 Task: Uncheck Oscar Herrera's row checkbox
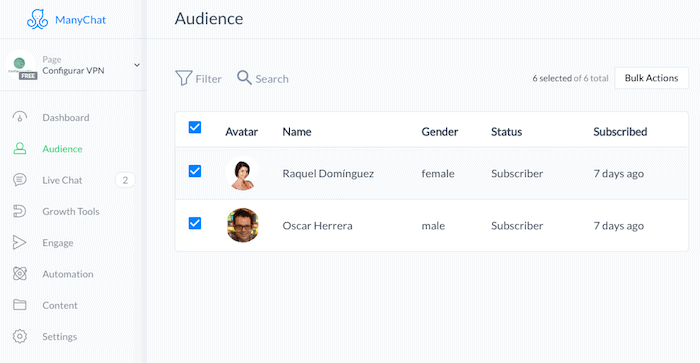[x=195, y=223]
